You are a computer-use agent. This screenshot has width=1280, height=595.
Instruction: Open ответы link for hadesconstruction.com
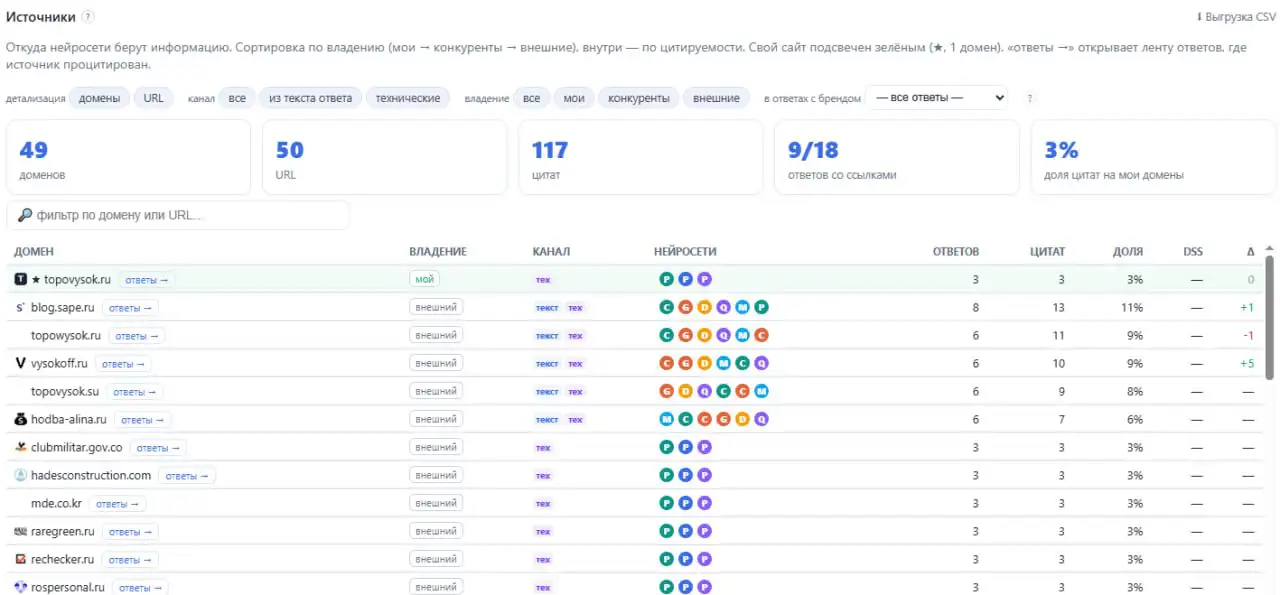pos(187,476)
